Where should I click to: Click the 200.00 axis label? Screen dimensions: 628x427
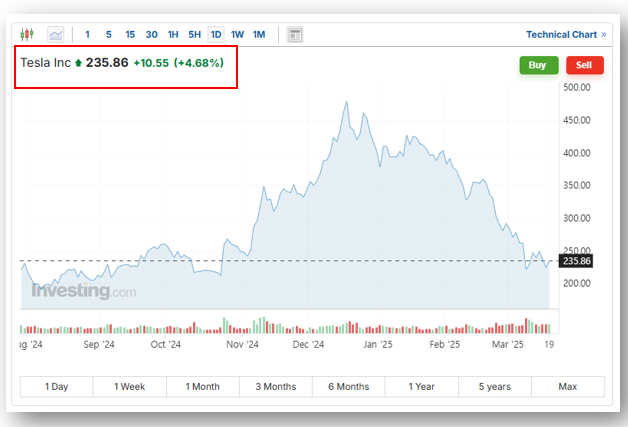point(577,284)
